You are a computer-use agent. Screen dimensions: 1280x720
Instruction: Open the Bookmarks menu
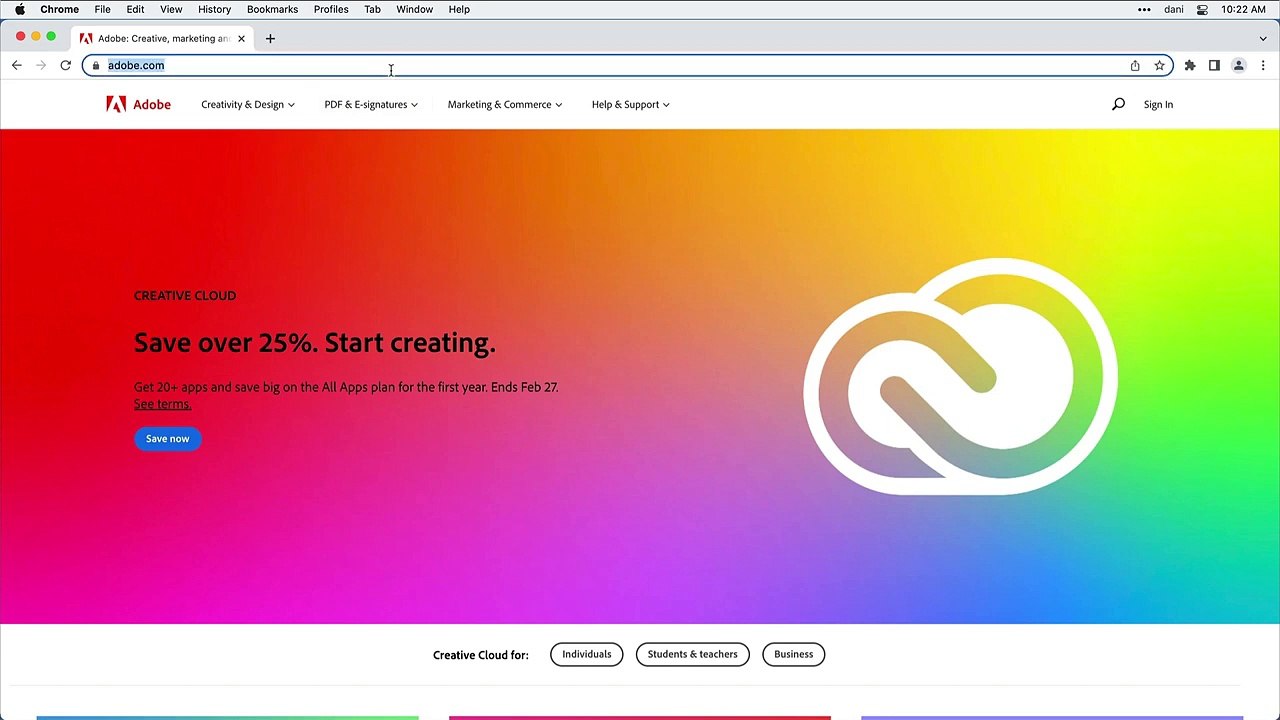(272, 9)
